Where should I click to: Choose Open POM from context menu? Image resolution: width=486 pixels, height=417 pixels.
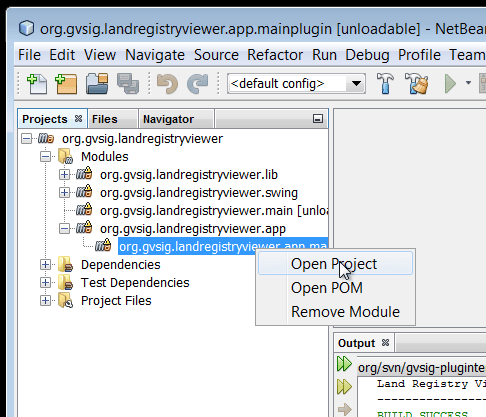335,288
